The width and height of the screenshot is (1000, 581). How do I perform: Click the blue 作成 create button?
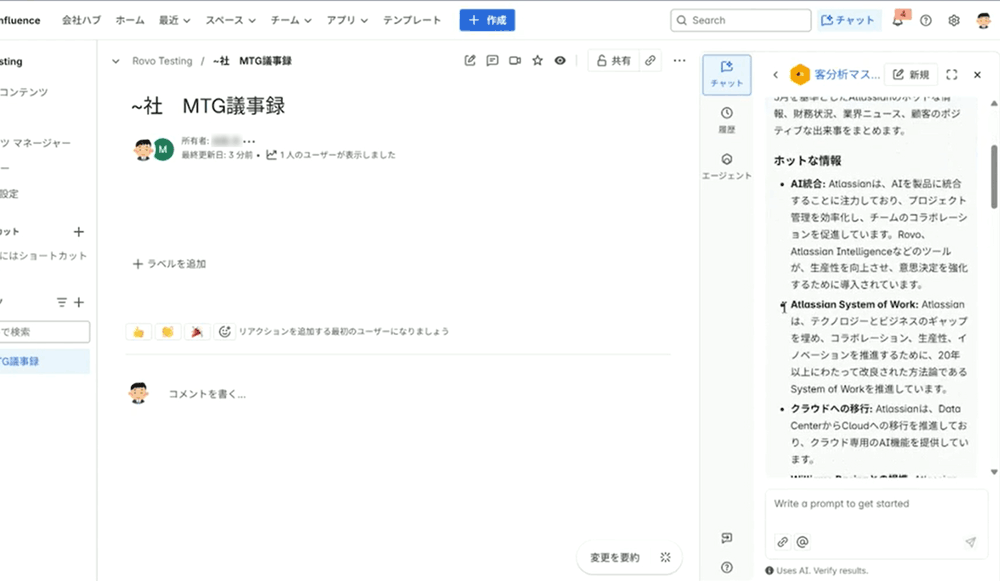coord(487,20)
